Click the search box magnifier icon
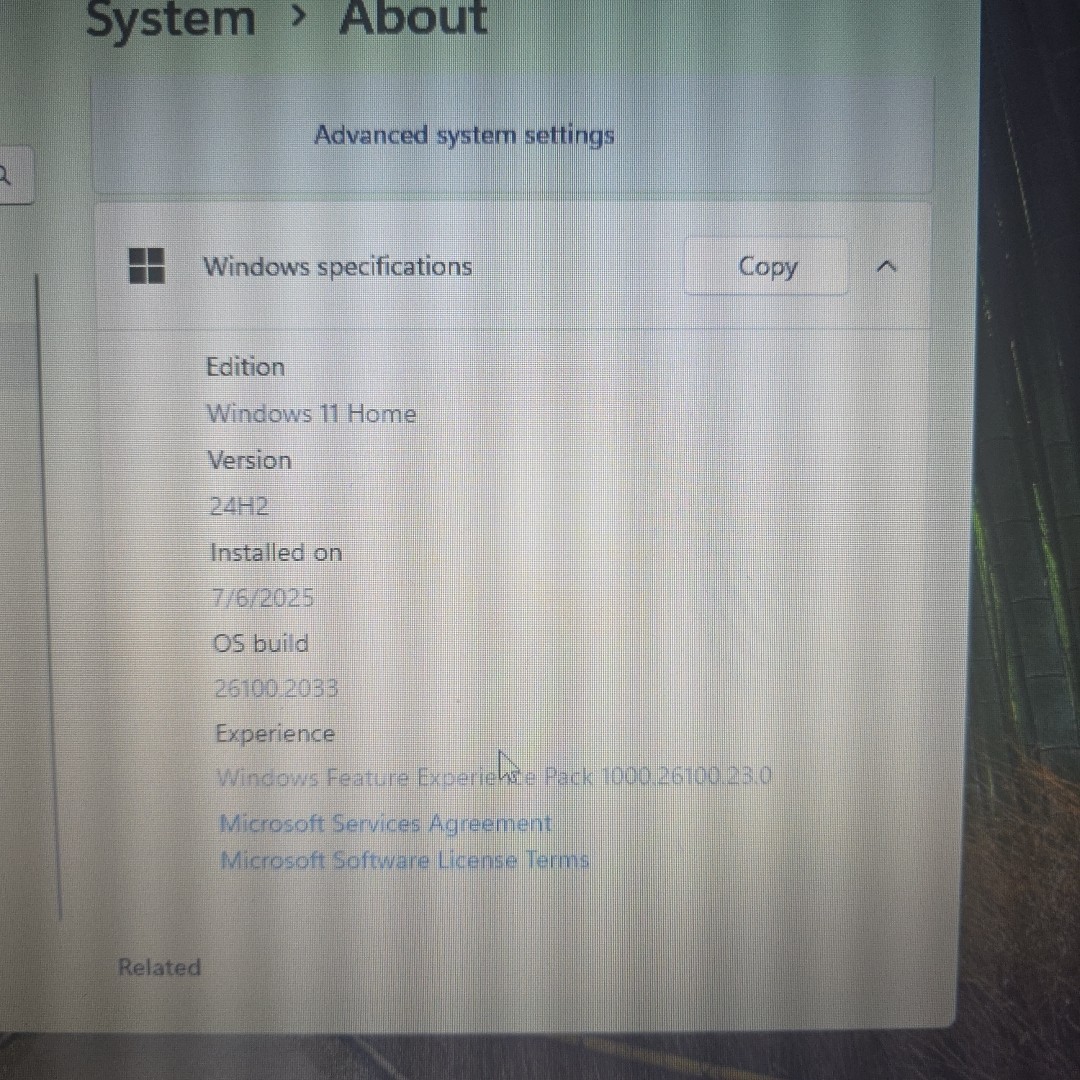The image size is (1080, 1080). tap(3, 176)
